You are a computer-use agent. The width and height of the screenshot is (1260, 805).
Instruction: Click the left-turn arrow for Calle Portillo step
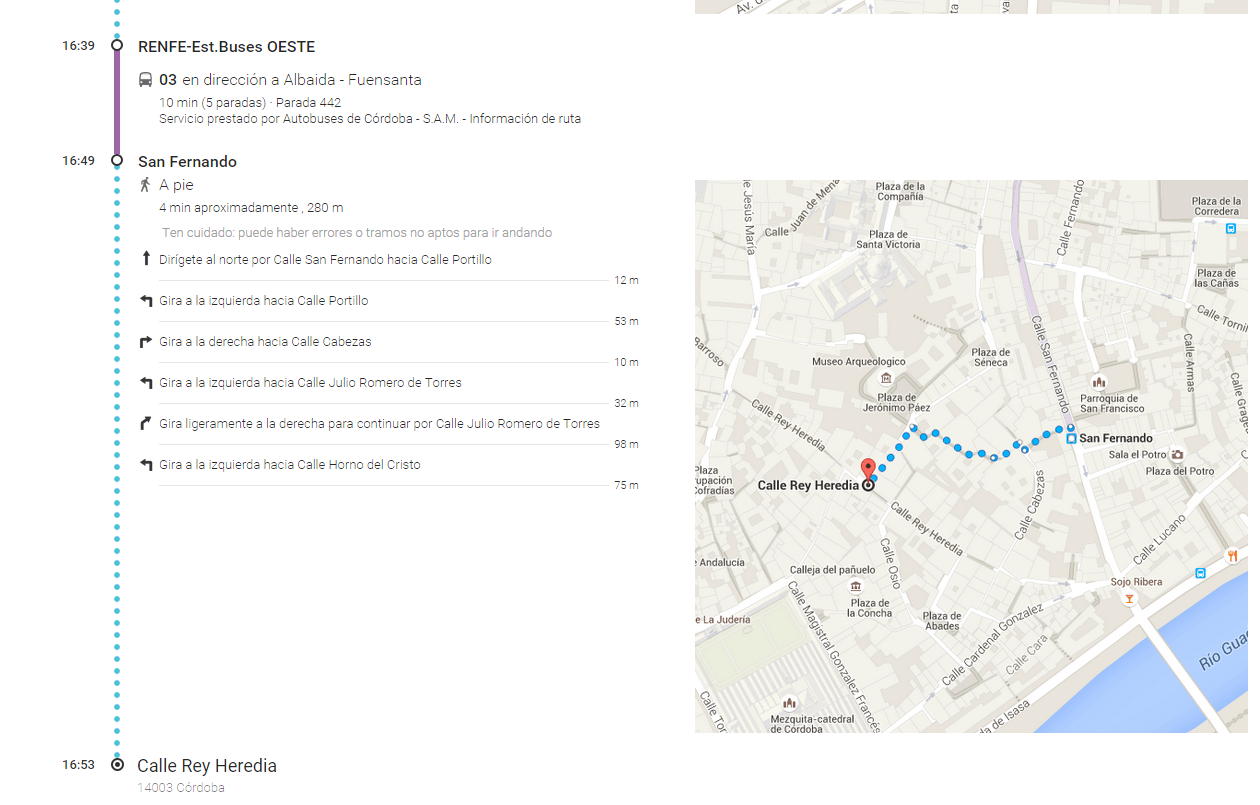(x=146, y=301)
